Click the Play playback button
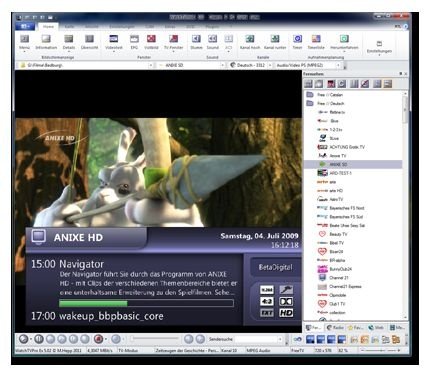This screenshot has width=425, height=370. click(x=23, y=339)
